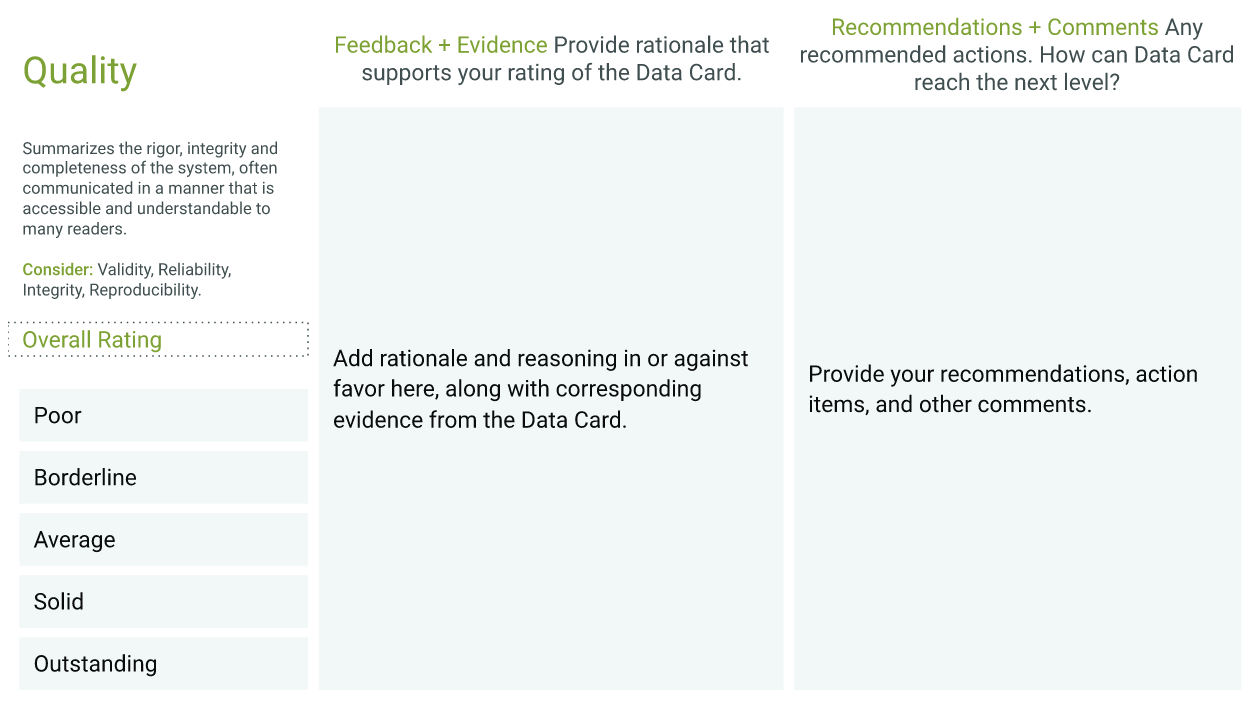Click 'items, and other comments.' placeholder line
Image resolution: width=1260 pixels, height=710 pixels.
pos(949,405)
